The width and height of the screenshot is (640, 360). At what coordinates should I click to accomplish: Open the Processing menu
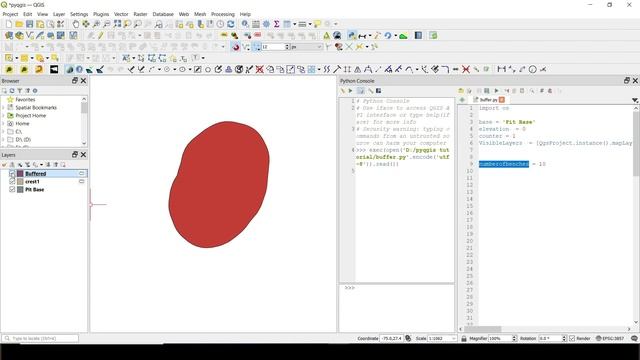click(x=222, y=14)
